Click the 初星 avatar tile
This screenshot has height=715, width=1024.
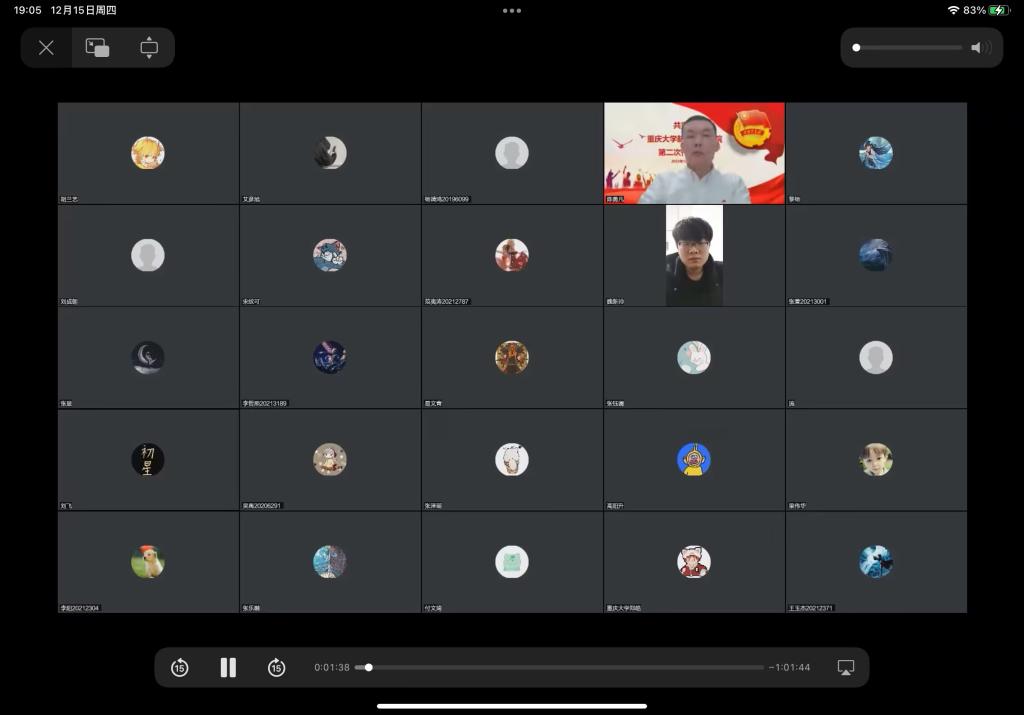pyautogui.click(x=148, y=460)
